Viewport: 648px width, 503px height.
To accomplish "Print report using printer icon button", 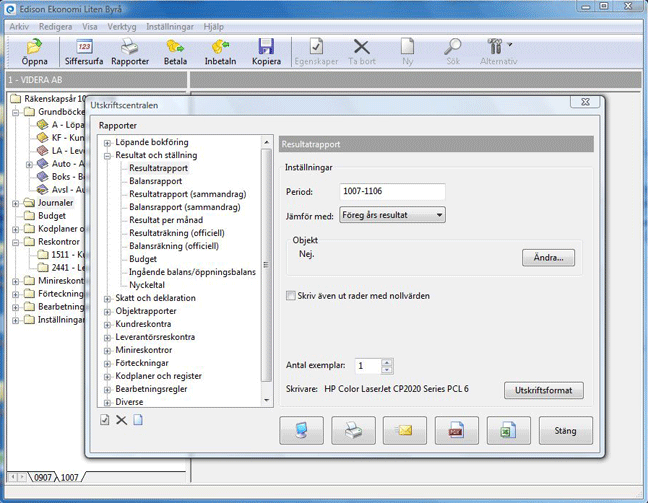I will pyautogui.click(x=353, y=430).
